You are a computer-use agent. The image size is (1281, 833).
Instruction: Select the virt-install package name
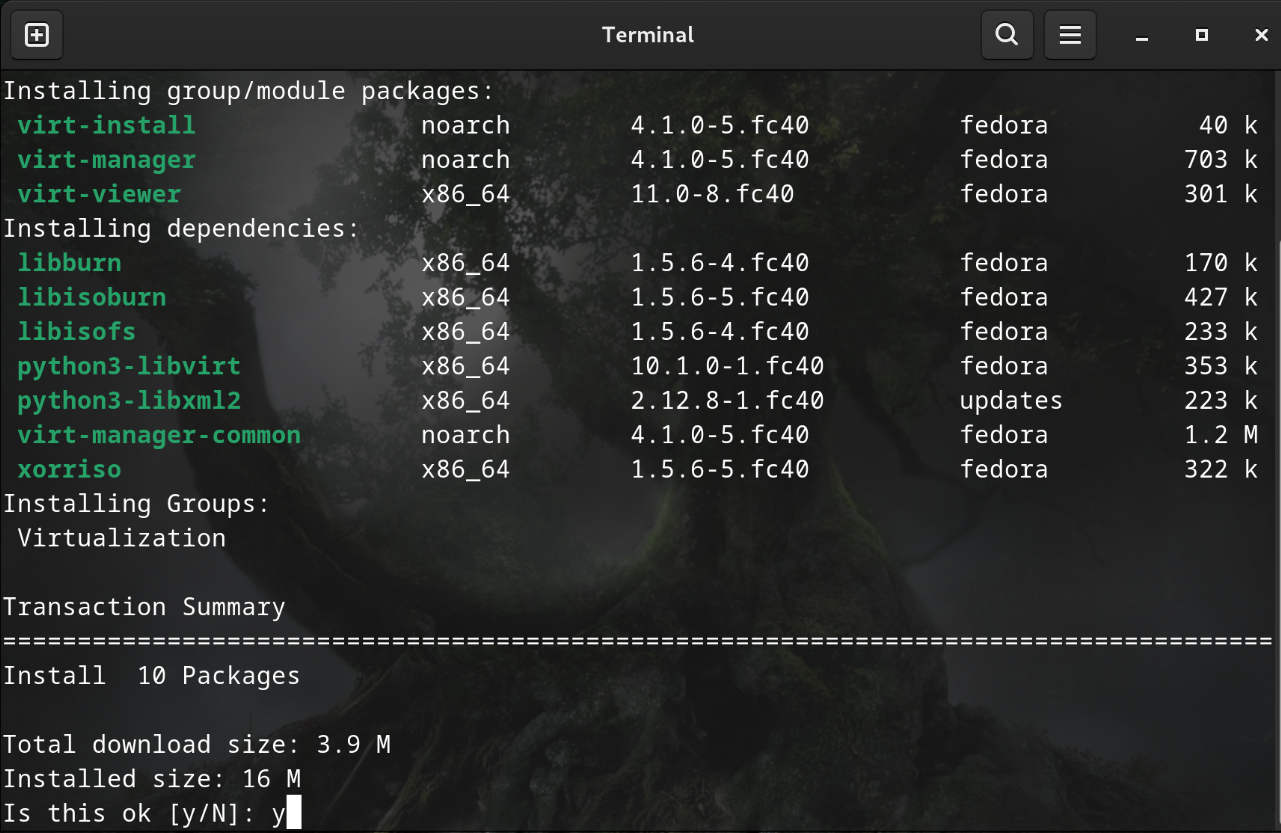coord(106,125)
